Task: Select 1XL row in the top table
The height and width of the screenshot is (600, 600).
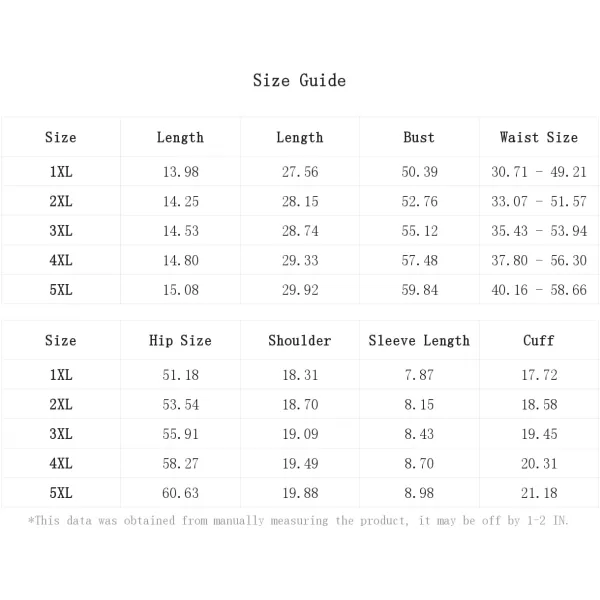Action: (300, 172)
